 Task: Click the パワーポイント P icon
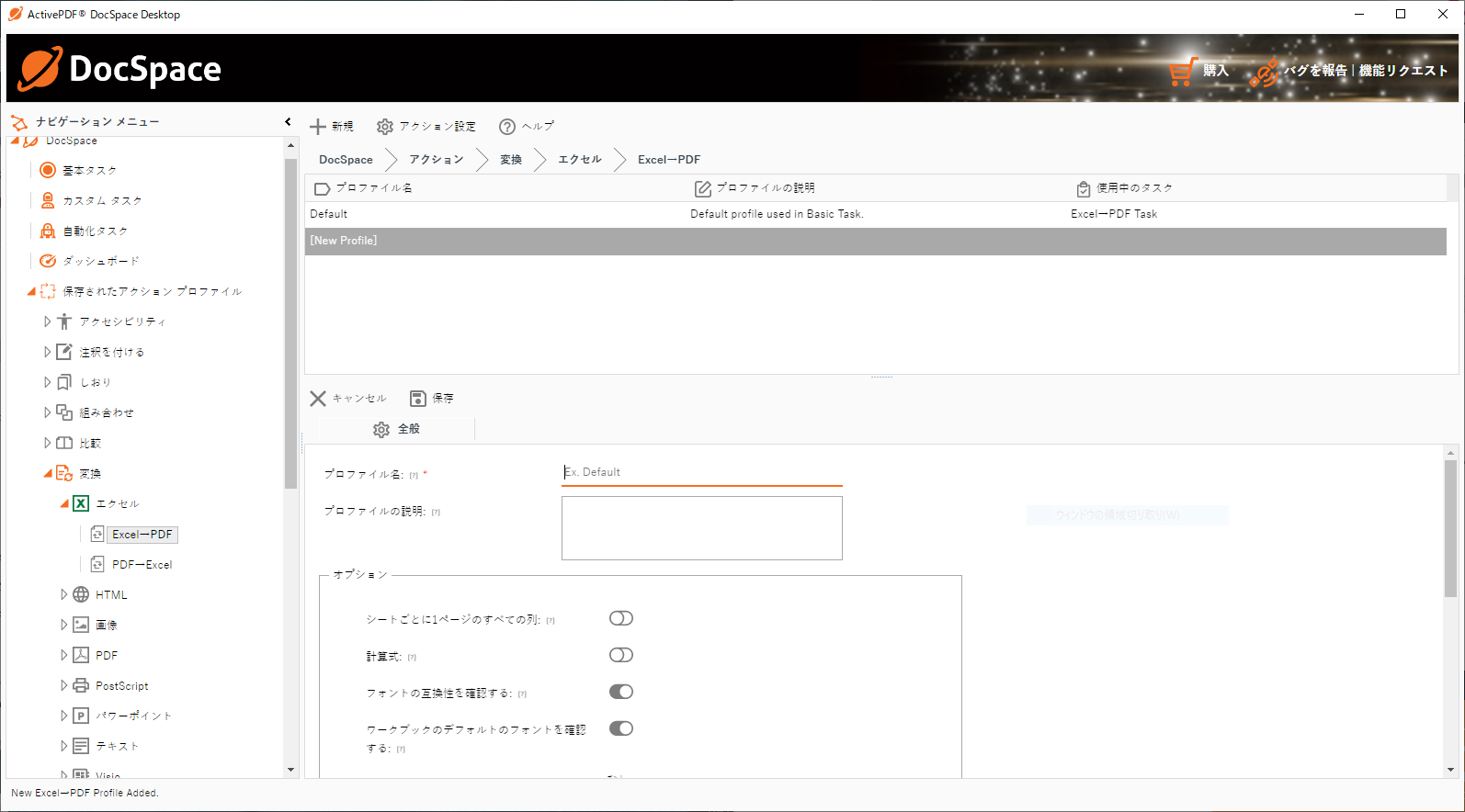click(81, 716)
